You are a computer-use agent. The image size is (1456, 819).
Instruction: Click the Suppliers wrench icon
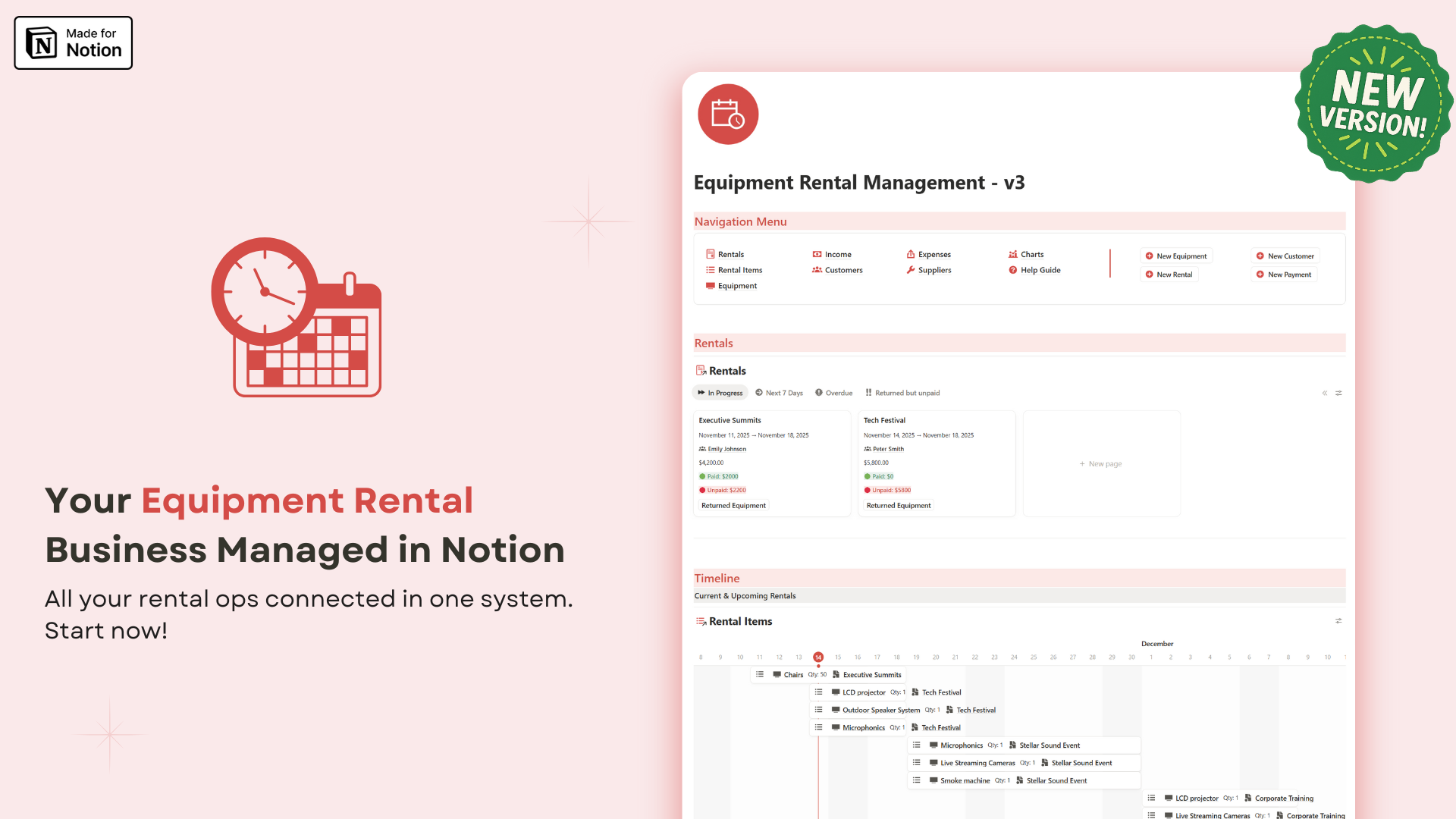pos(911,270)
